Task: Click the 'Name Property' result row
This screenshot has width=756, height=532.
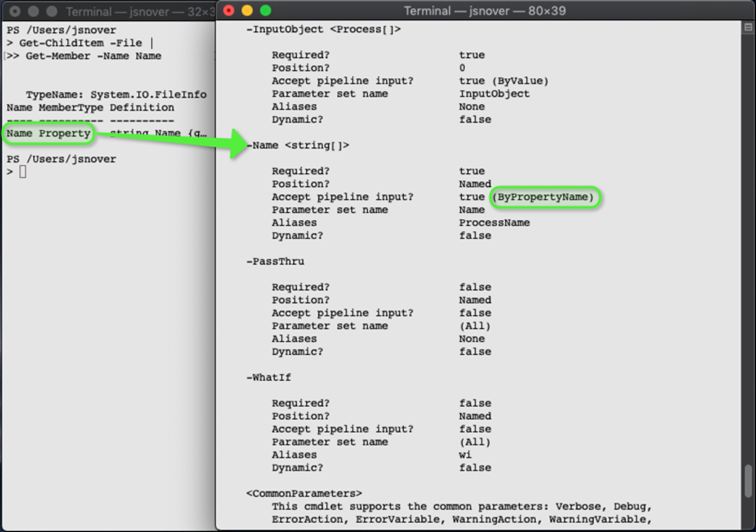Action: pyautogui.click(x=48, y=133)
